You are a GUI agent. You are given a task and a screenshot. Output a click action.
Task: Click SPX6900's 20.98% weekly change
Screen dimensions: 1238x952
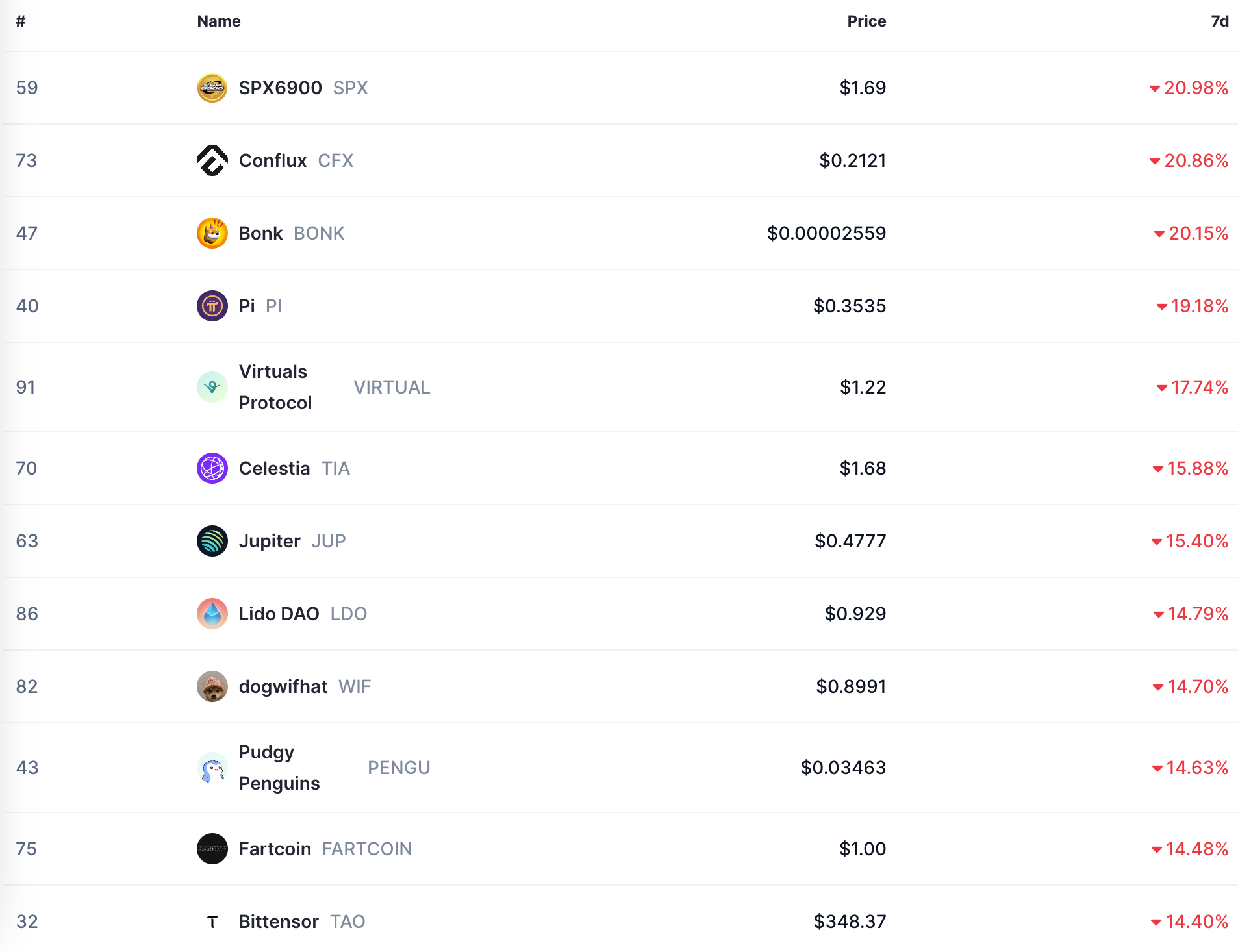(x=1189, y=88)
